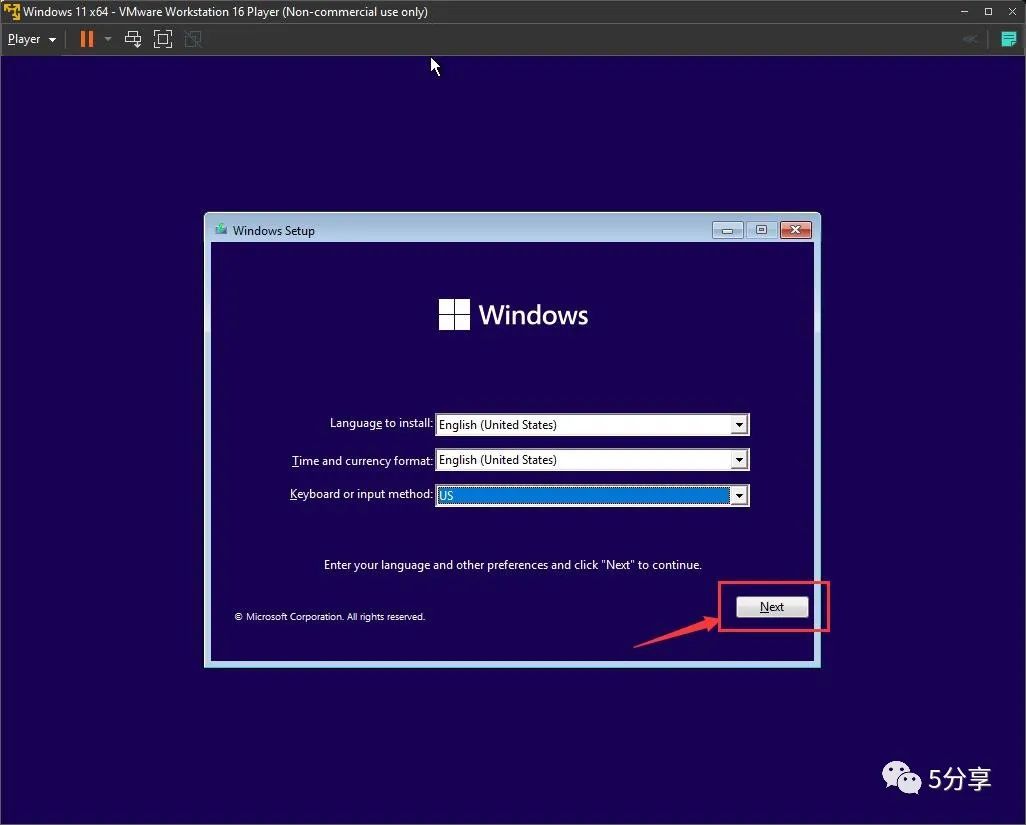Open the Language to install dropdown
The image size is (1026, 825).
pyautogui.click(x=739, y=425)
